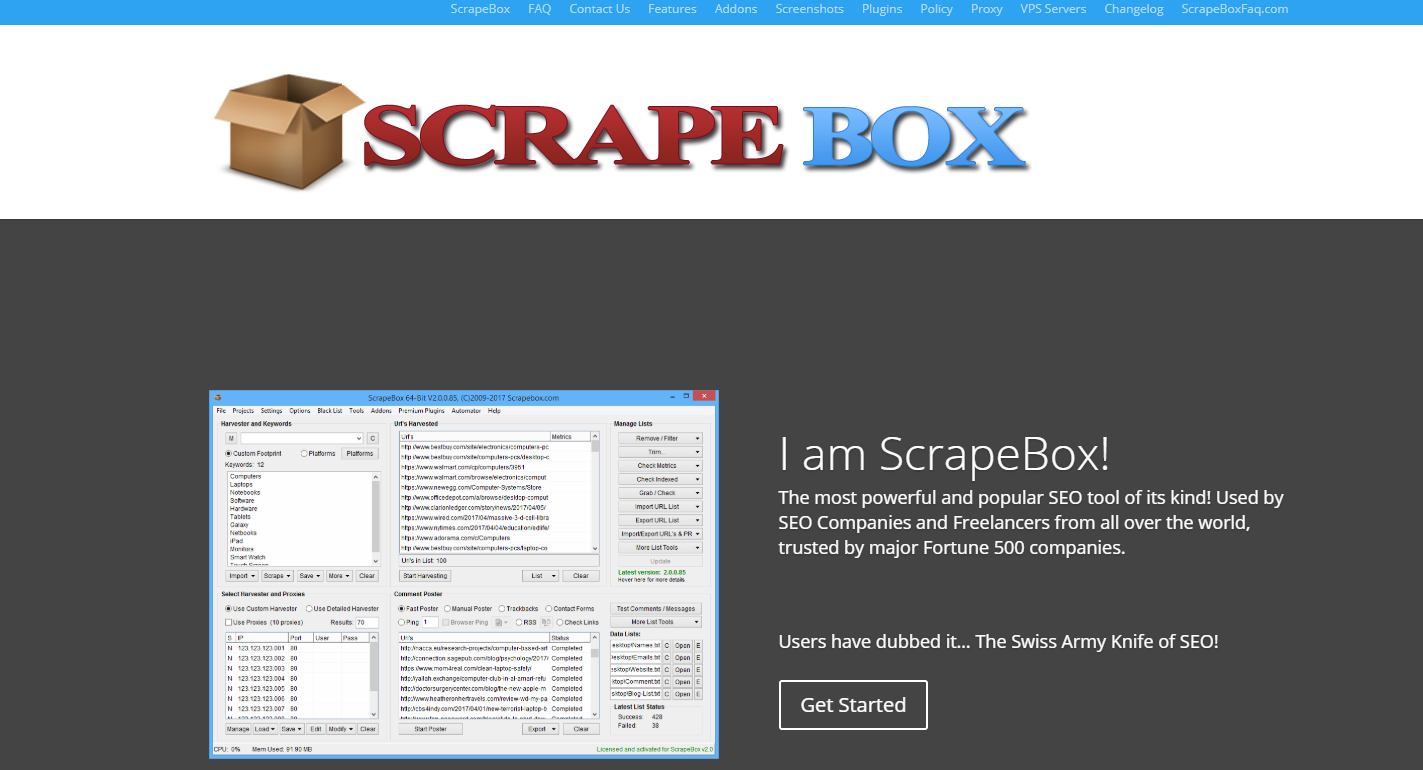Click the Test Comments / Messages button
Image resolution: width=1423 pixels, height=770 pixels.
point(656,608)
